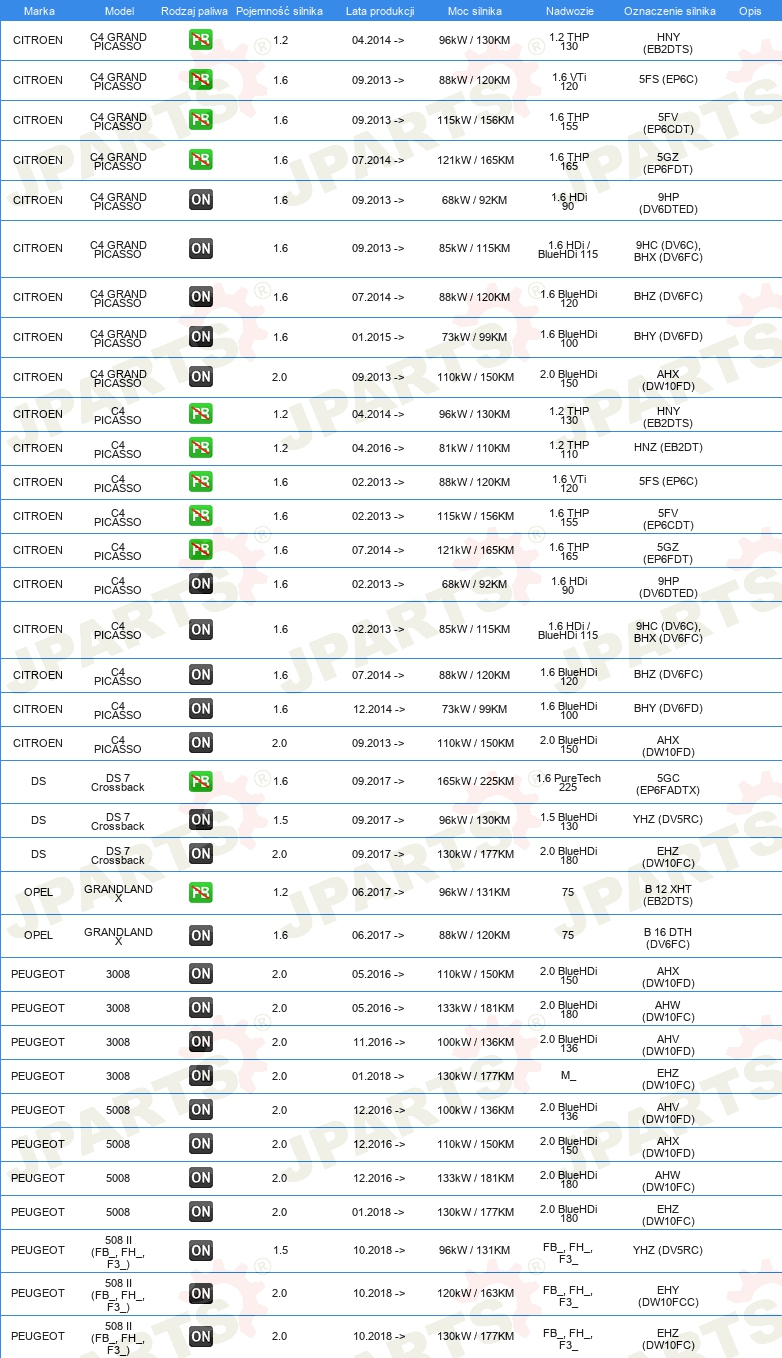Click ON icon in DS 7 Crossback 1.5 YHZ row
782x1358 pixels.
click(201, 820)
